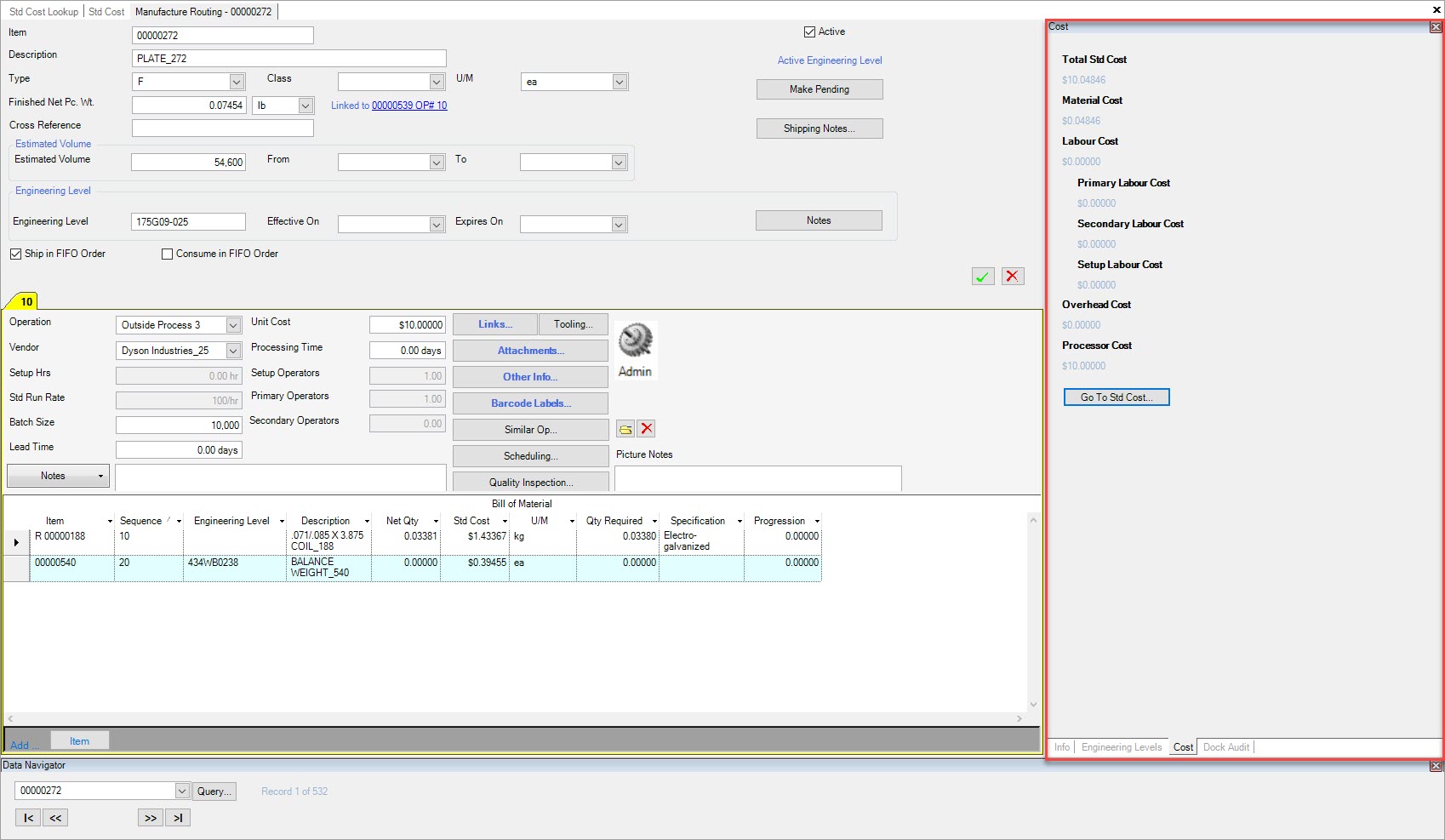Open Shipping Notes
The height and width of the screenshot is (840, 1445).
tap(820, 129)
